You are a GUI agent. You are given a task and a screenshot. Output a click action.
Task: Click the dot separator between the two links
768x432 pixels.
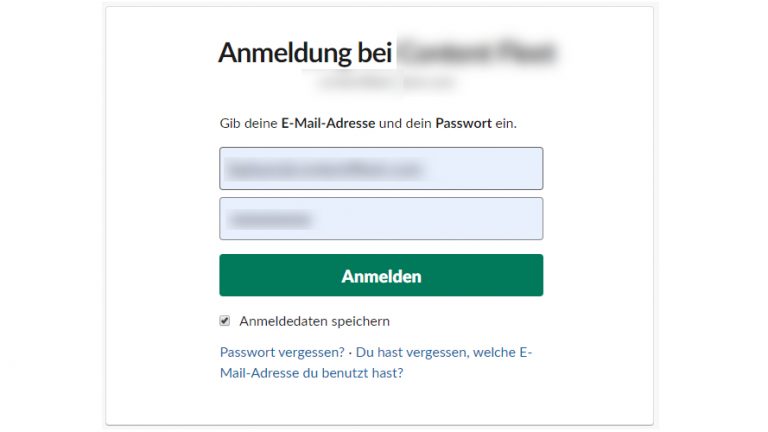click(x=350, y=352)
